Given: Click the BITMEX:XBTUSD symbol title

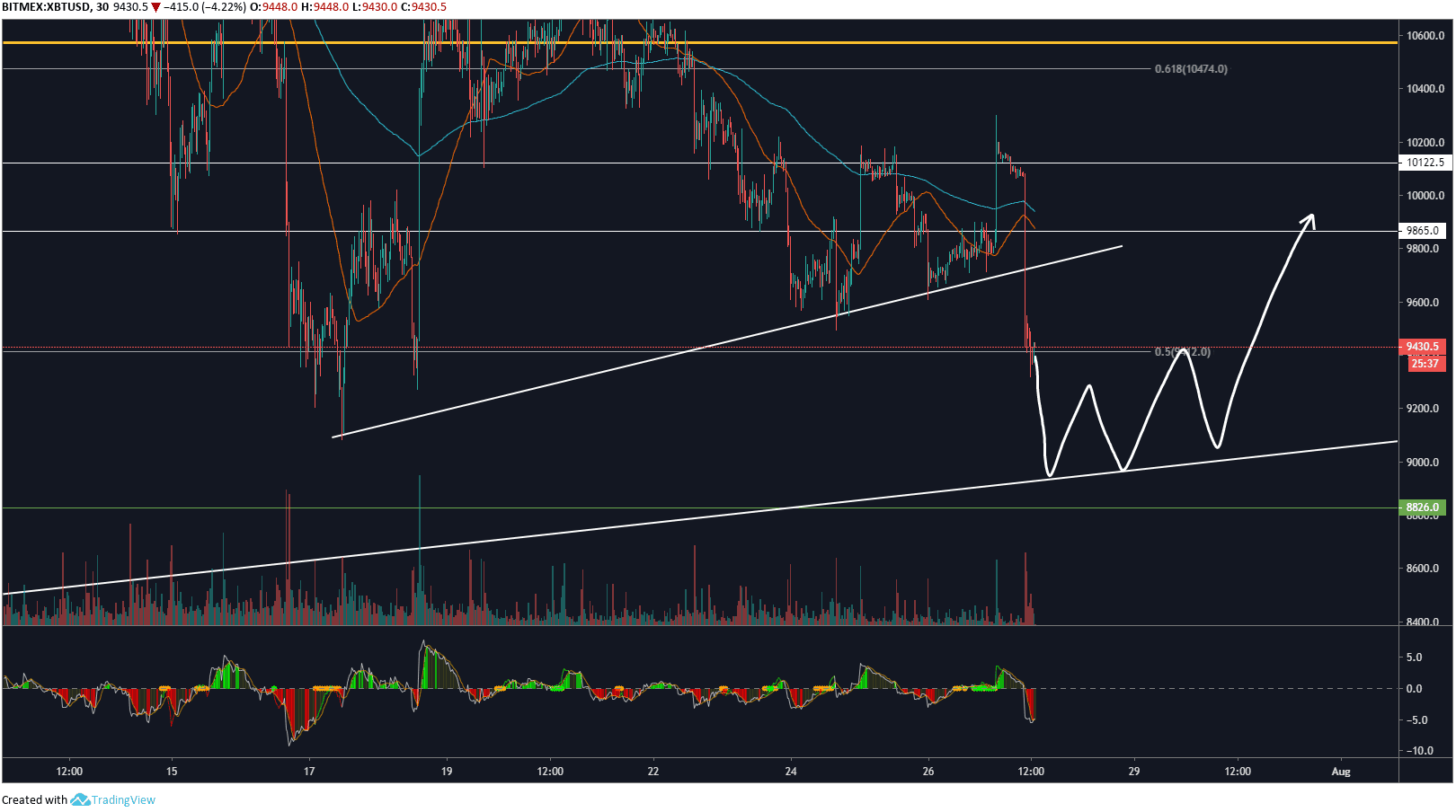Looking at the screenshot, I should pos(45,7).
